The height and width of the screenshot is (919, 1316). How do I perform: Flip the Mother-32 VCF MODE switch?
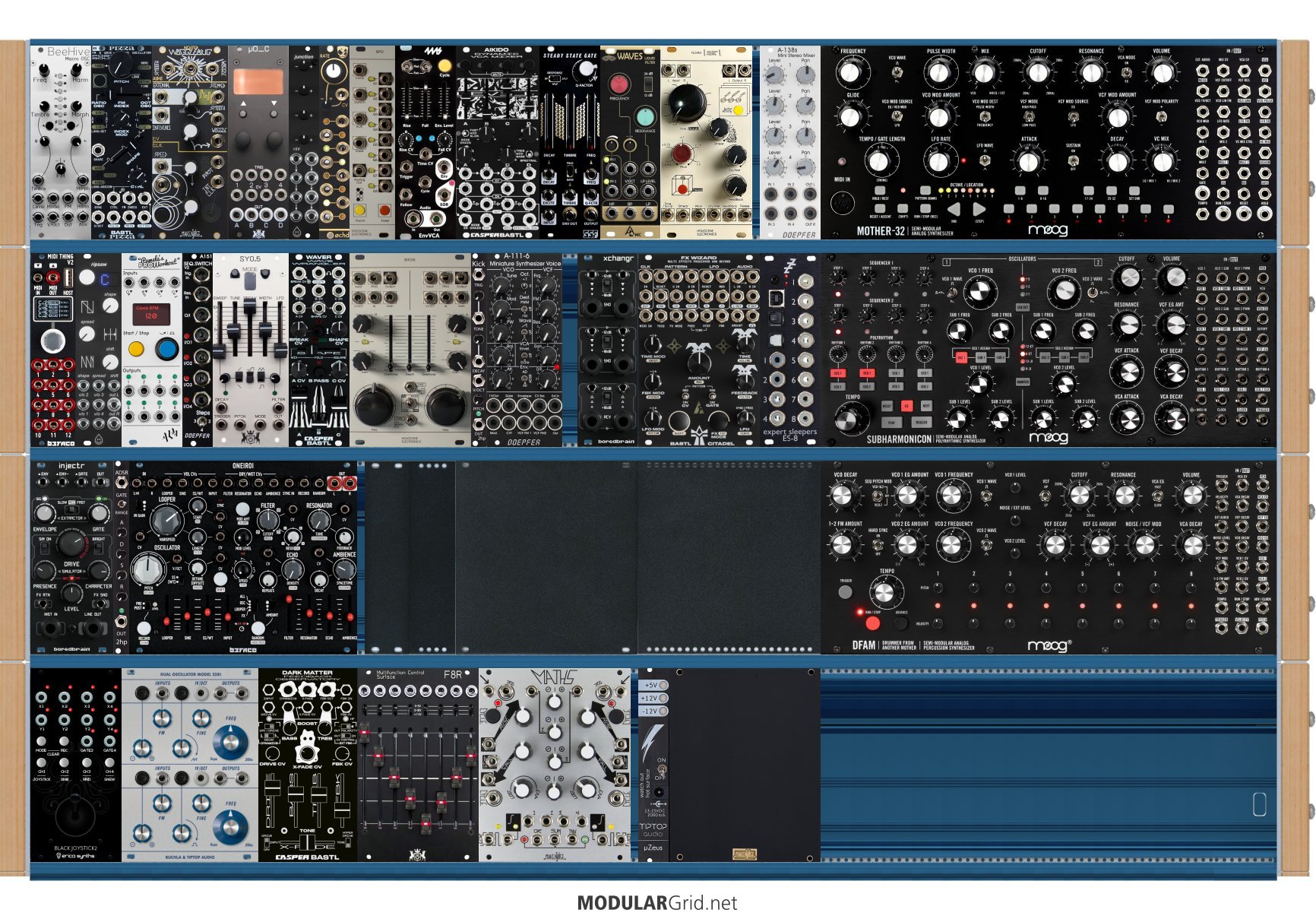(1029, 117)
